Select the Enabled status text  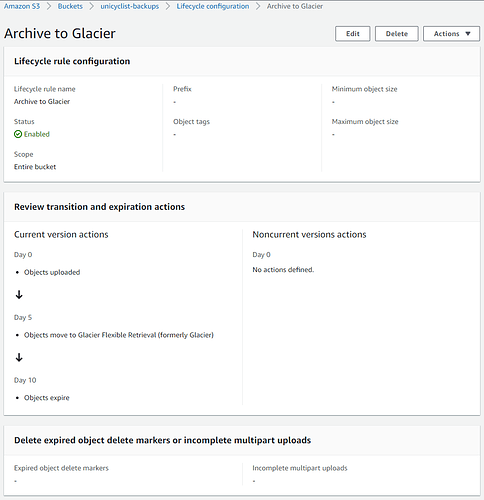tap(37, 134)
